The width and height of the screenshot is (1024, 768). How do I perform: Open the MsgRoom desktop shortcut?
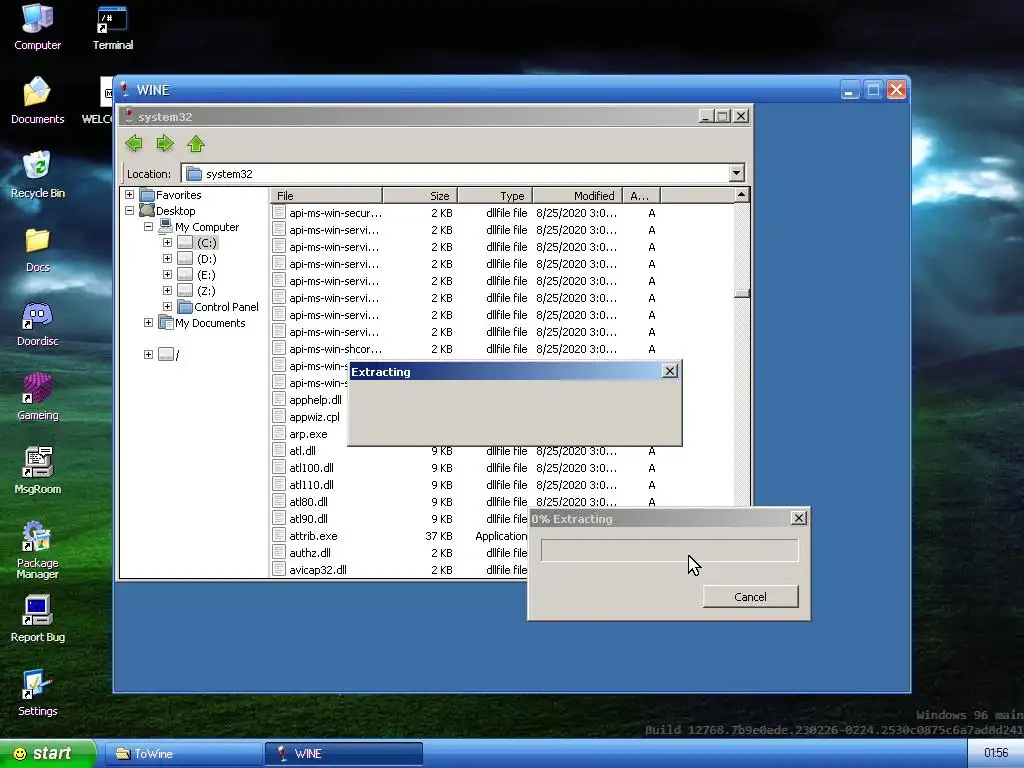tap(37, 471)
